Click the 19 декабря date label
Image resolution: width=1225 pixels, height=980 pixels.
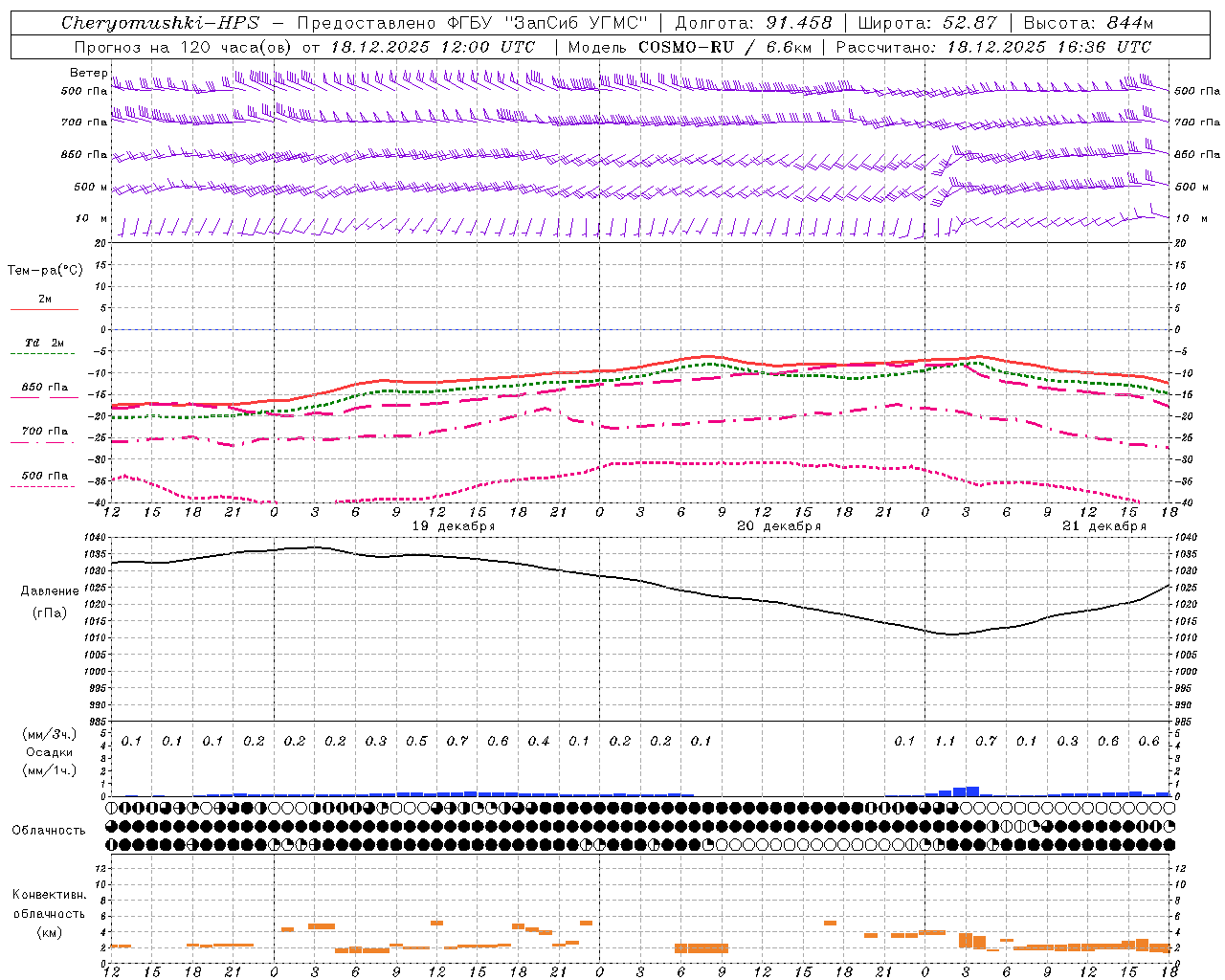[x=454, y=526]
